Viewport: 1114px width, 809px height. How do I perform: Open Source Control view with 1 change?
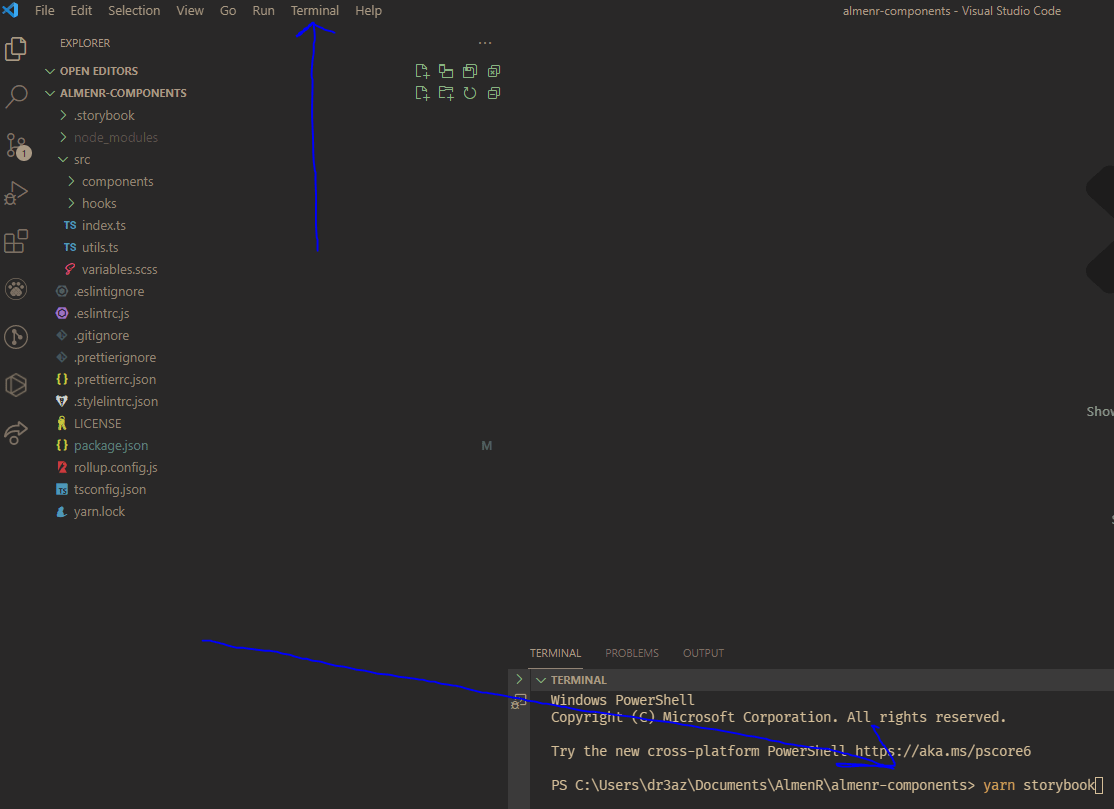(17, 146)
